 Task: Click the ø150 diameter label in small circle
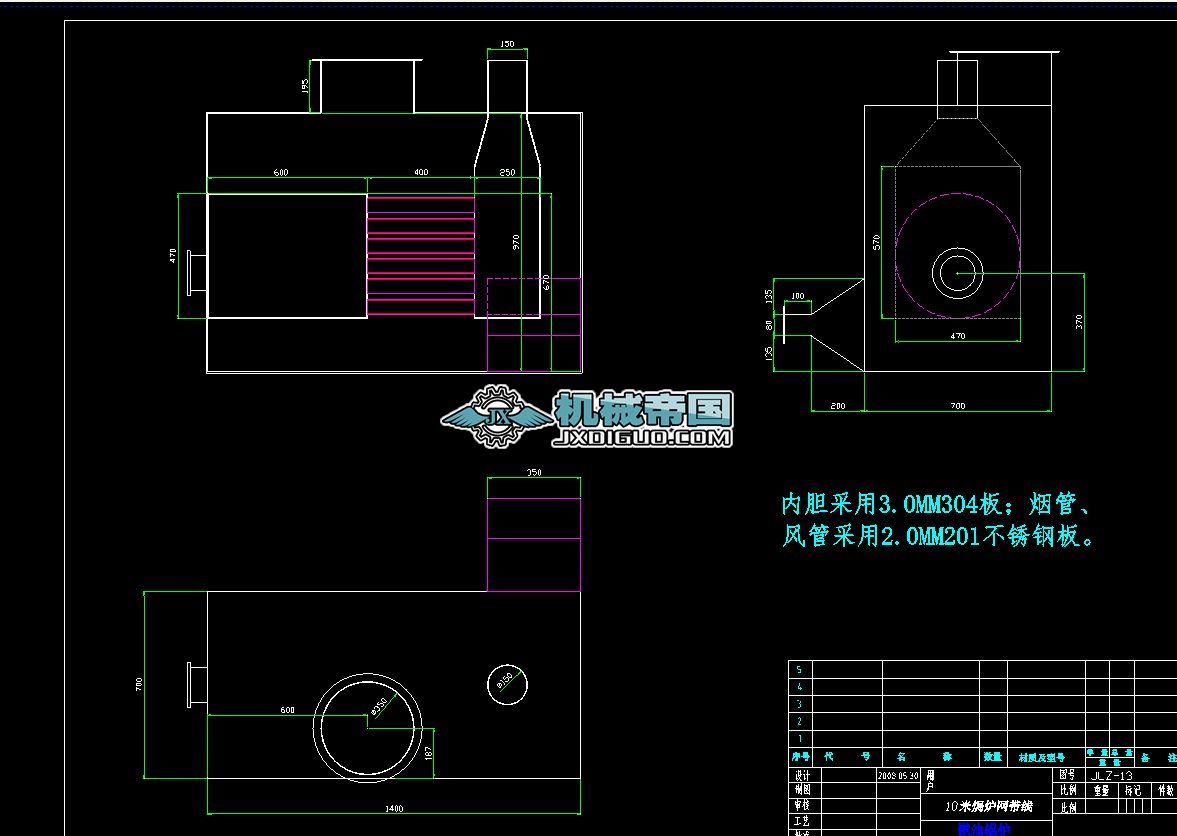[x=505, y=680]
